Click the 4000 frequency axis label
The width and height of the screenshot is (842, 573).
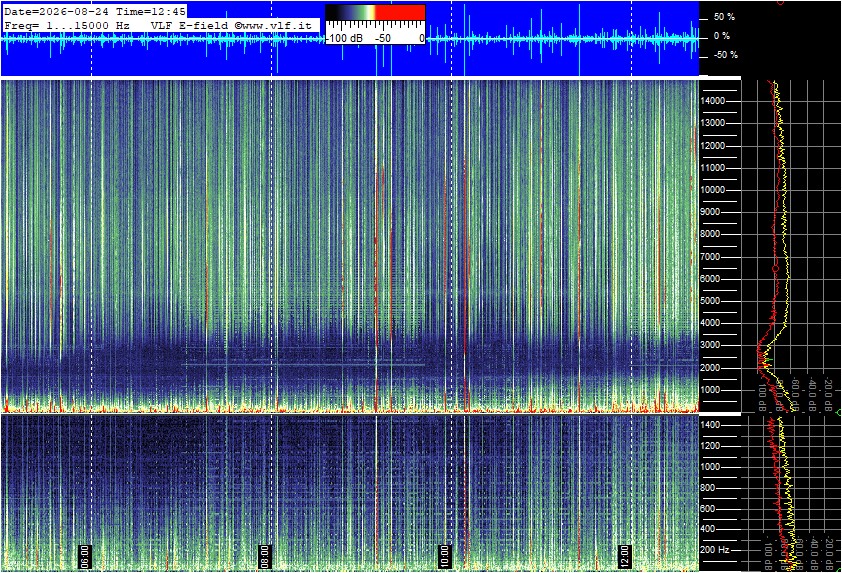click(710, 323)
